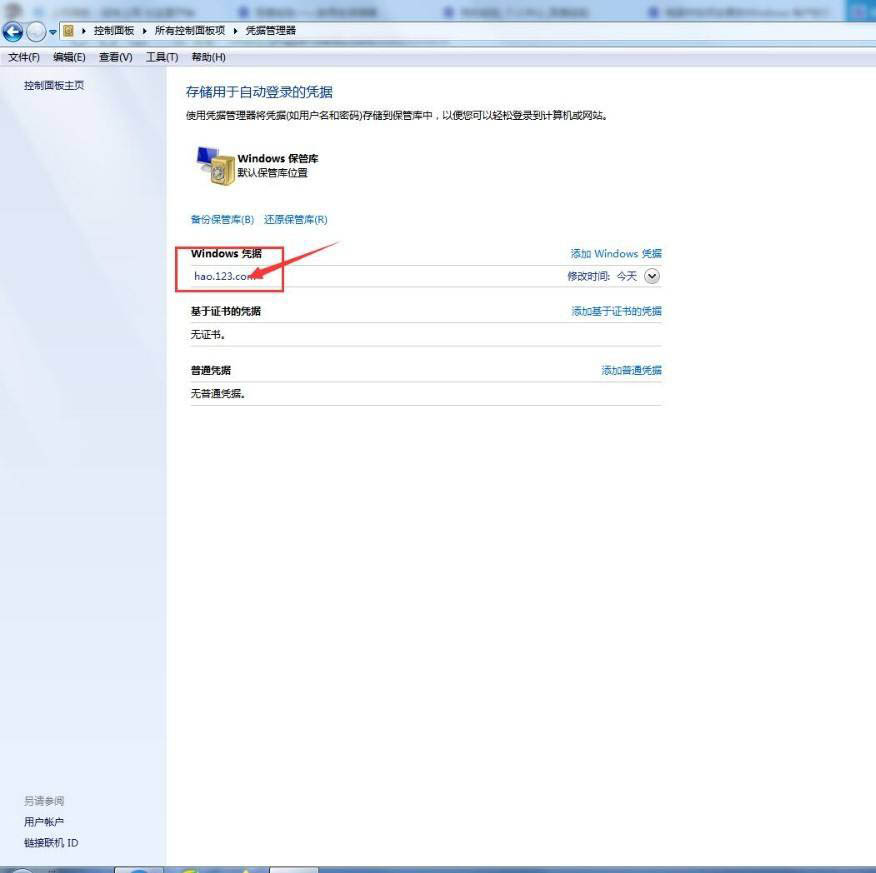Click the 默认保管库位置 text

[273, 173]
